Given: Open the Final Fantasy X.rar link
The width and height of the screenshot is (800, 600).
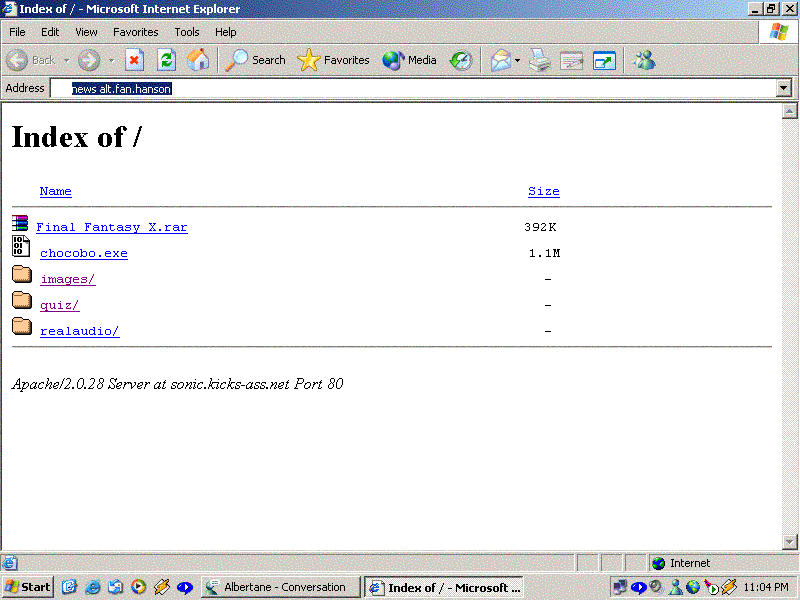Looking at the screenshot, I should 111,227.
